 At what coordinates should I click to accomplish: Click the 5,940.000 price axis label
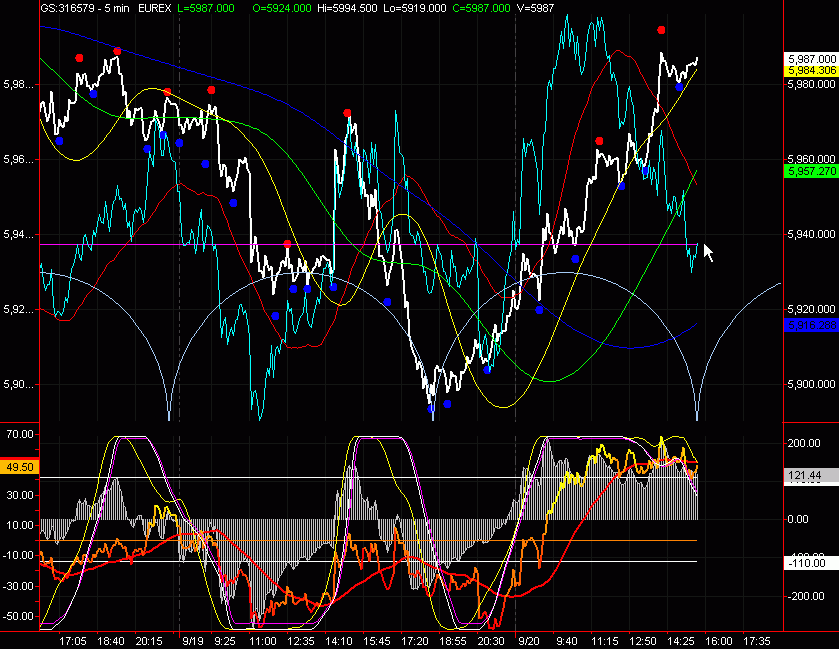click(812, 234)
